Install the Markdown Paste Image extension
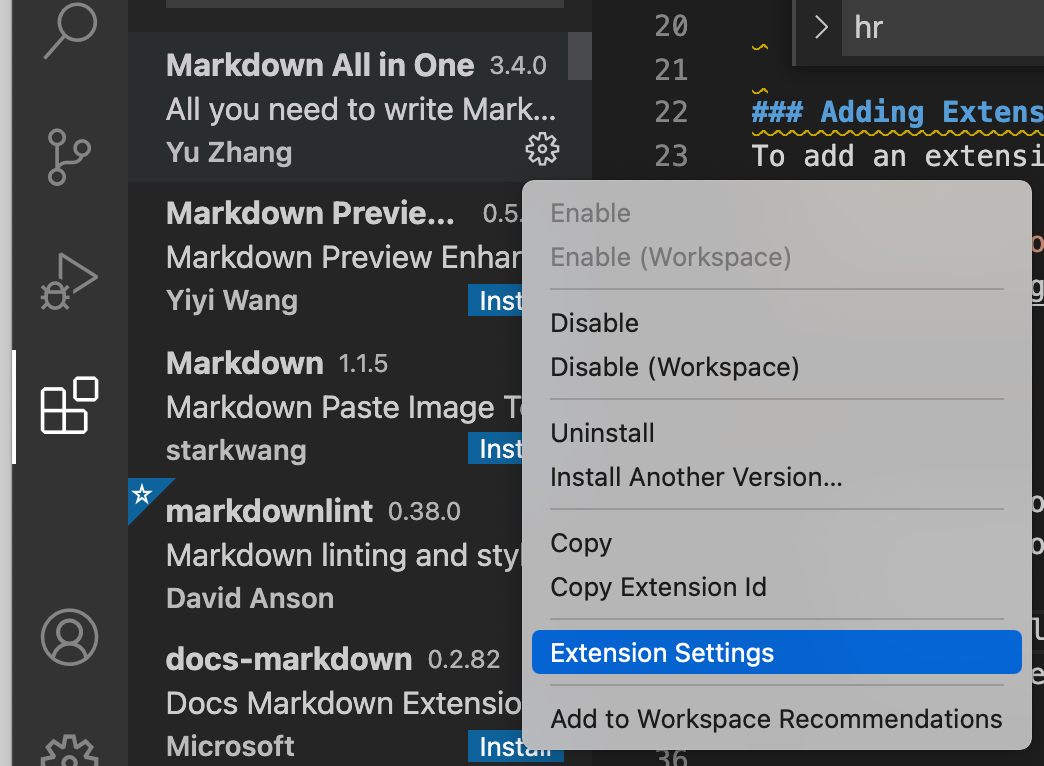 (495, 448)
